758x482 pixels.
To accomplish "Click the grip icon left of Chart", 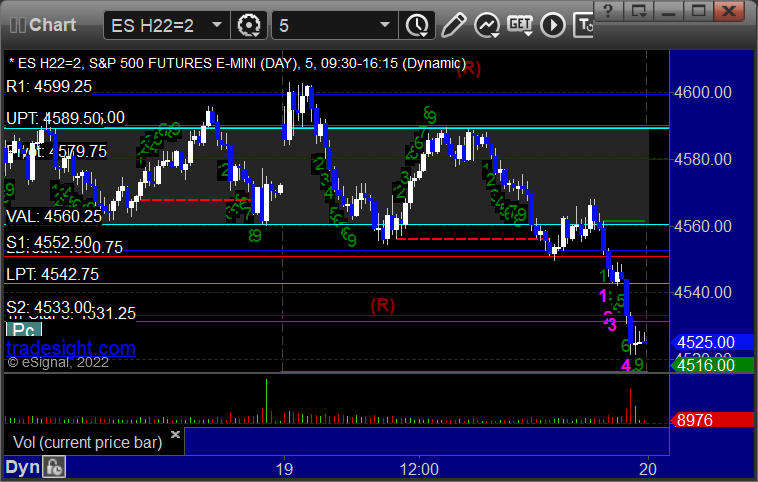I will point(17,25).
